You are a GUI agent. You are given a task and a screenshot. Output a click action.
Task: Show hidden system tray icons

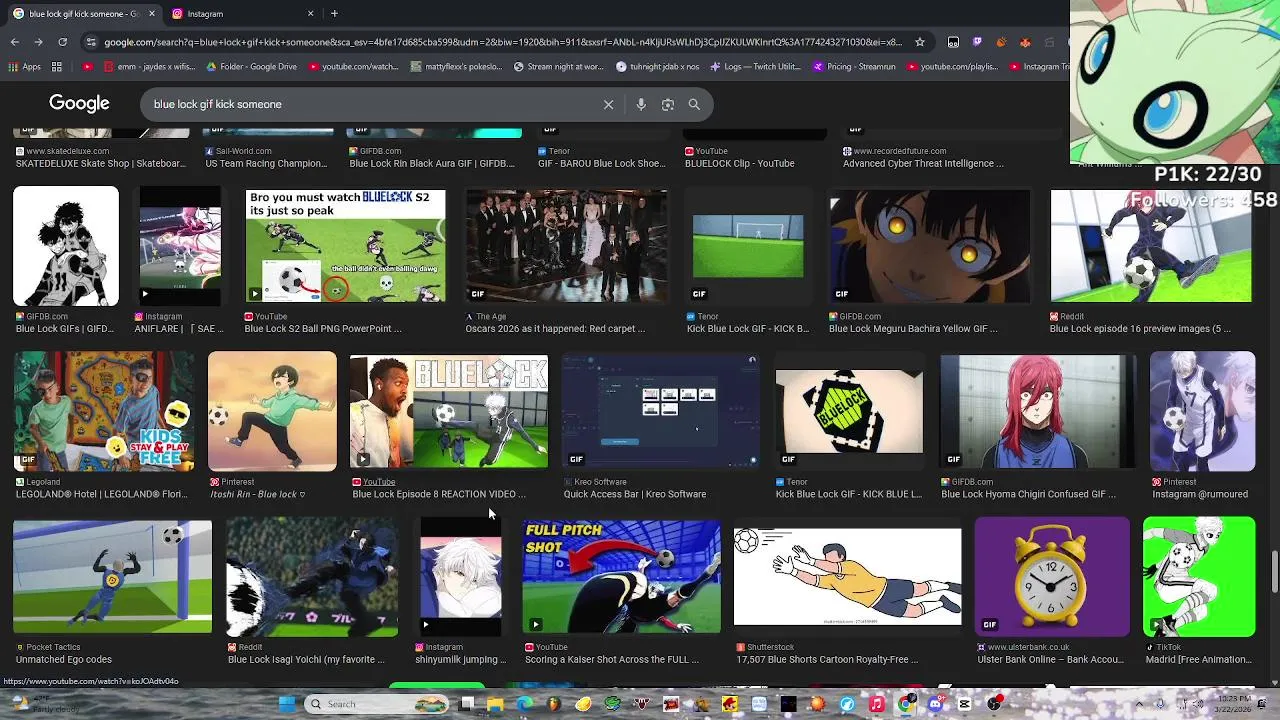pyautogui.click(x=1139, y=704)
